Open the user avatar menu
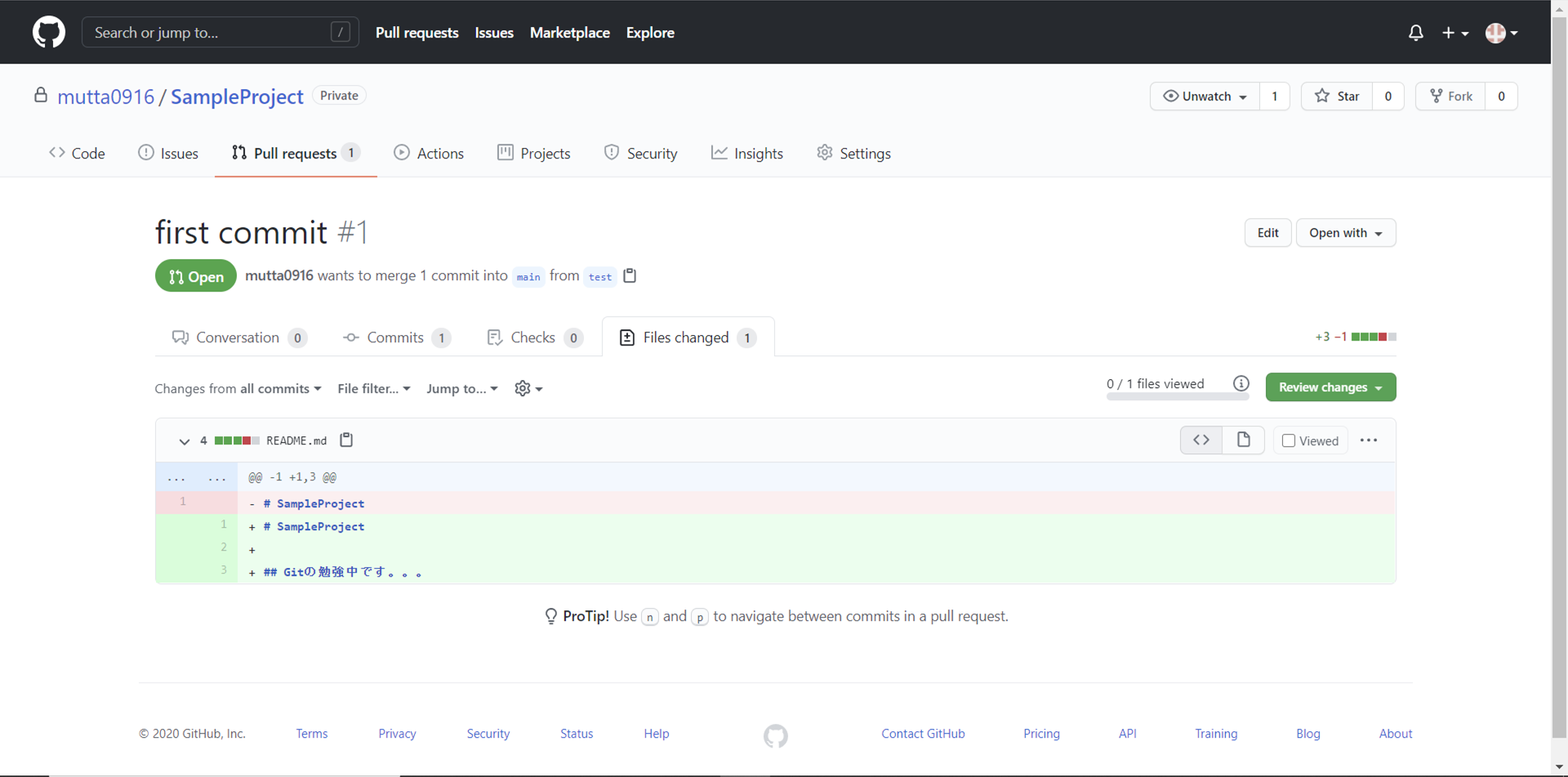This screenshot has width=1568, height=777. (x=1501, y=33)
